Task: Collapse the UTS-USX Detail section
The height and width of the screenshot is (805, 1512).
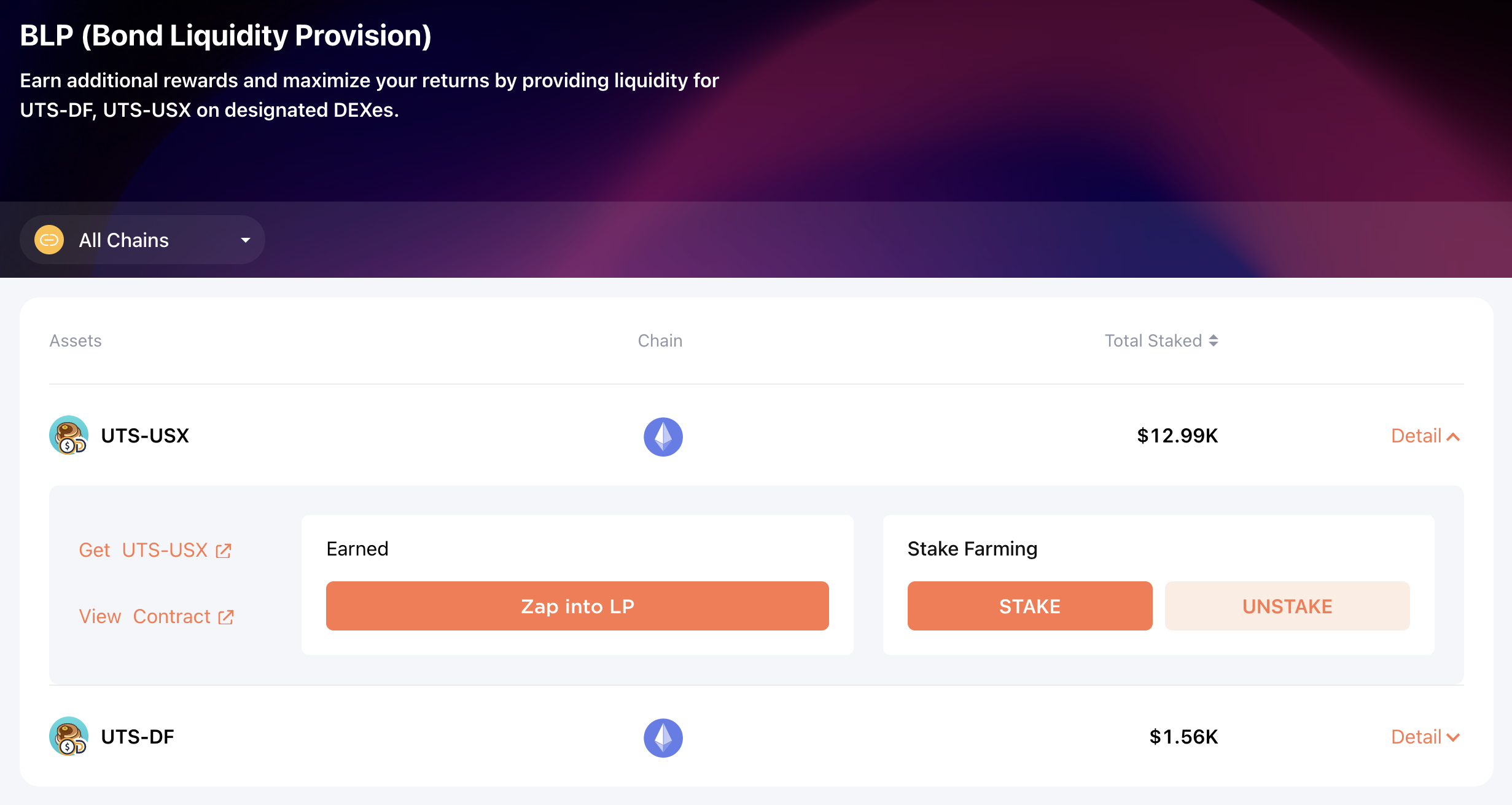Action: point(1425,436)
